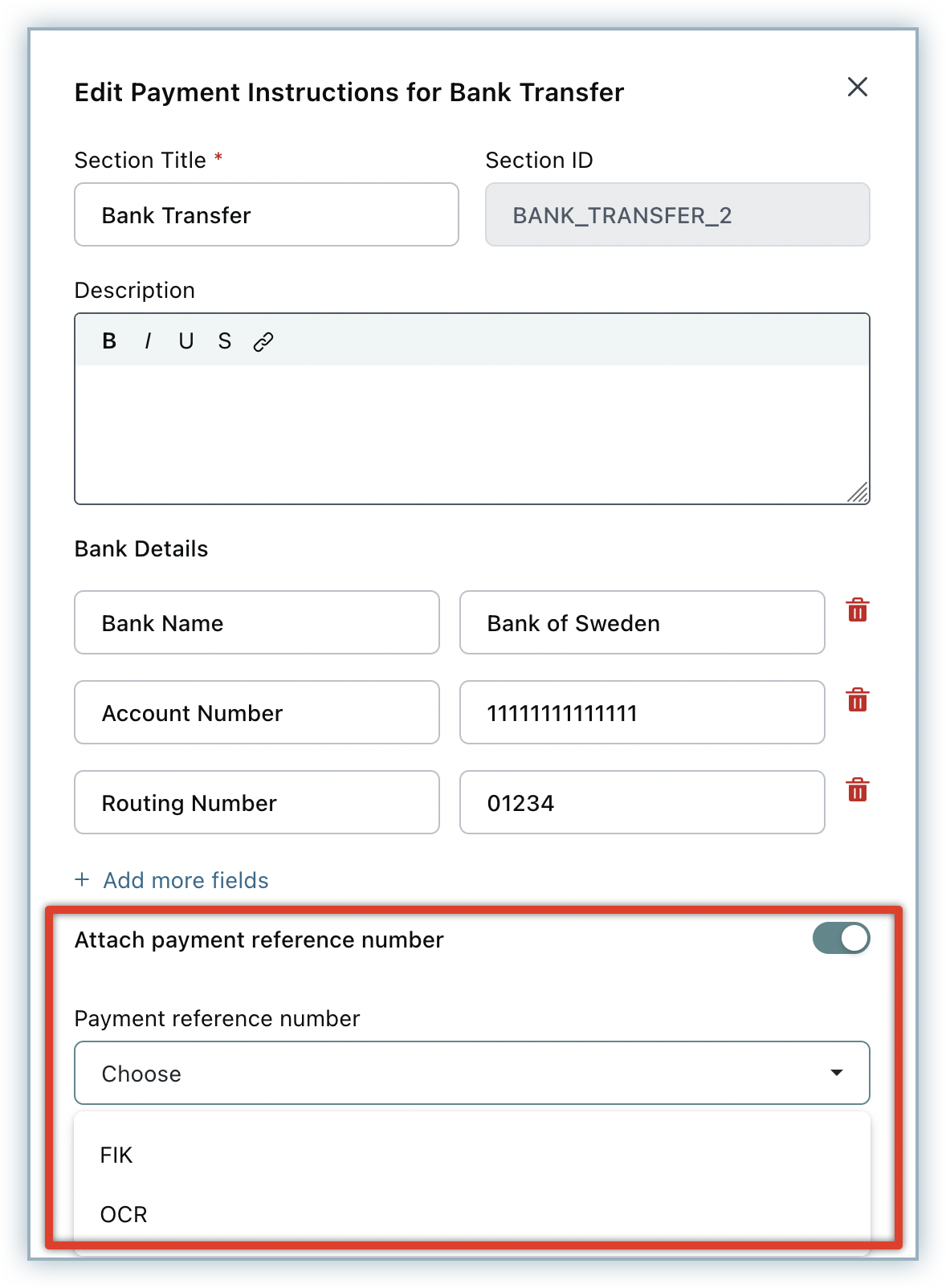
Task: Choose FIK from the dropdown list
Action: 116,1155
